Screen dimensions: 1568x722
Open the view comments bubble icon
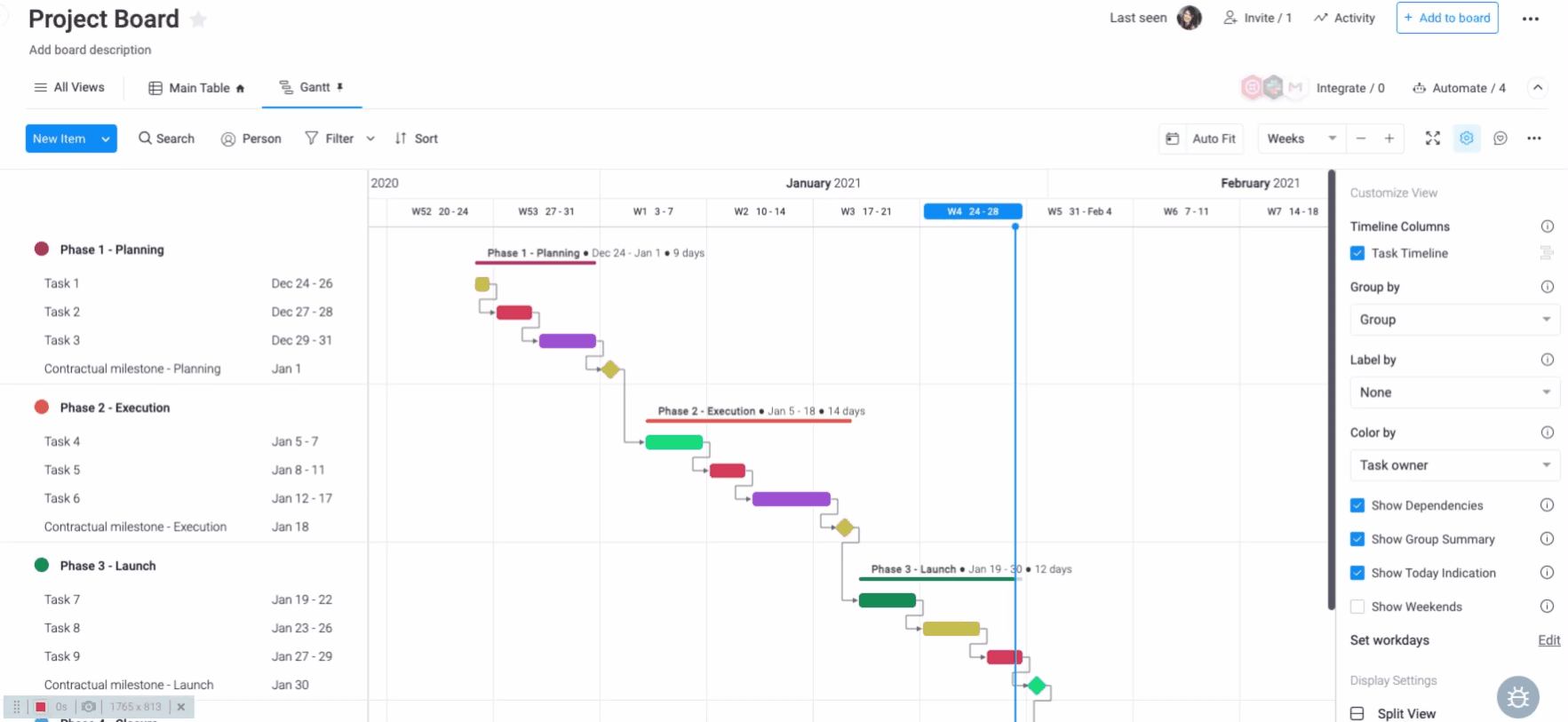[1500, 139]
